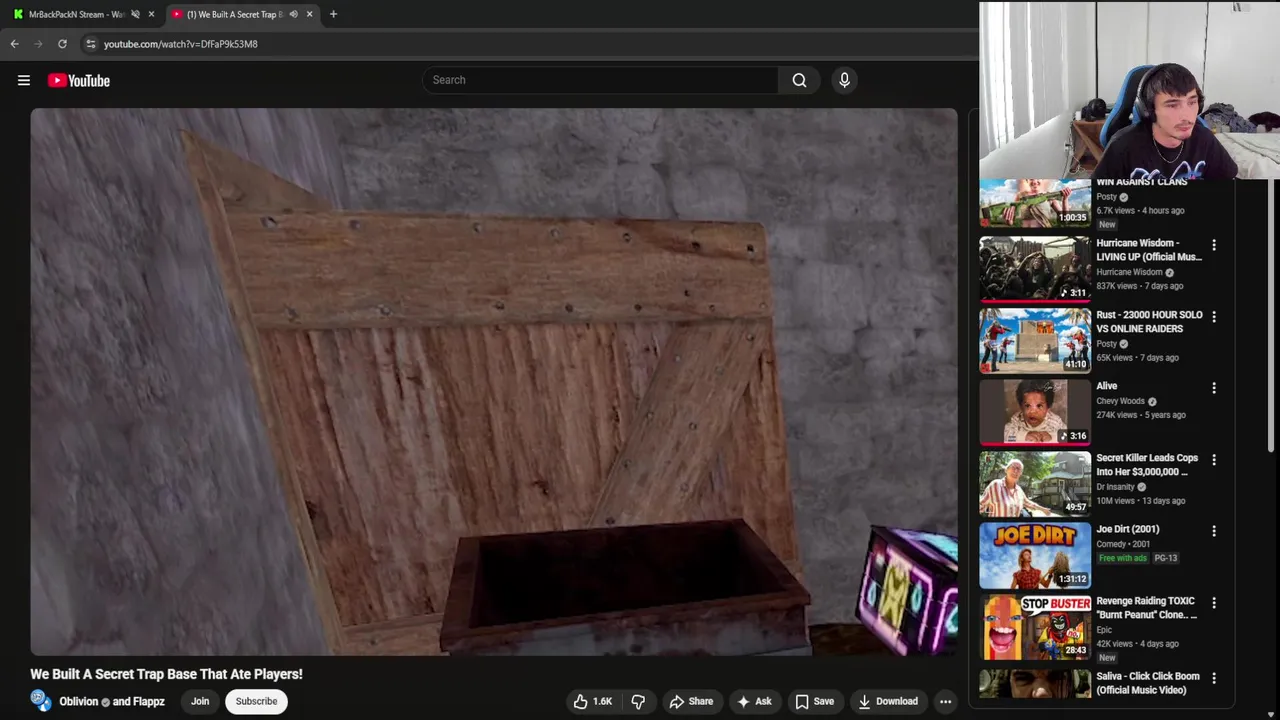Image resolution: width=1280 pixels, height=720 pixels.
Task: Play the Revenge Raiding TOXIC thumbnail
Action: (x=1035, y=627)
